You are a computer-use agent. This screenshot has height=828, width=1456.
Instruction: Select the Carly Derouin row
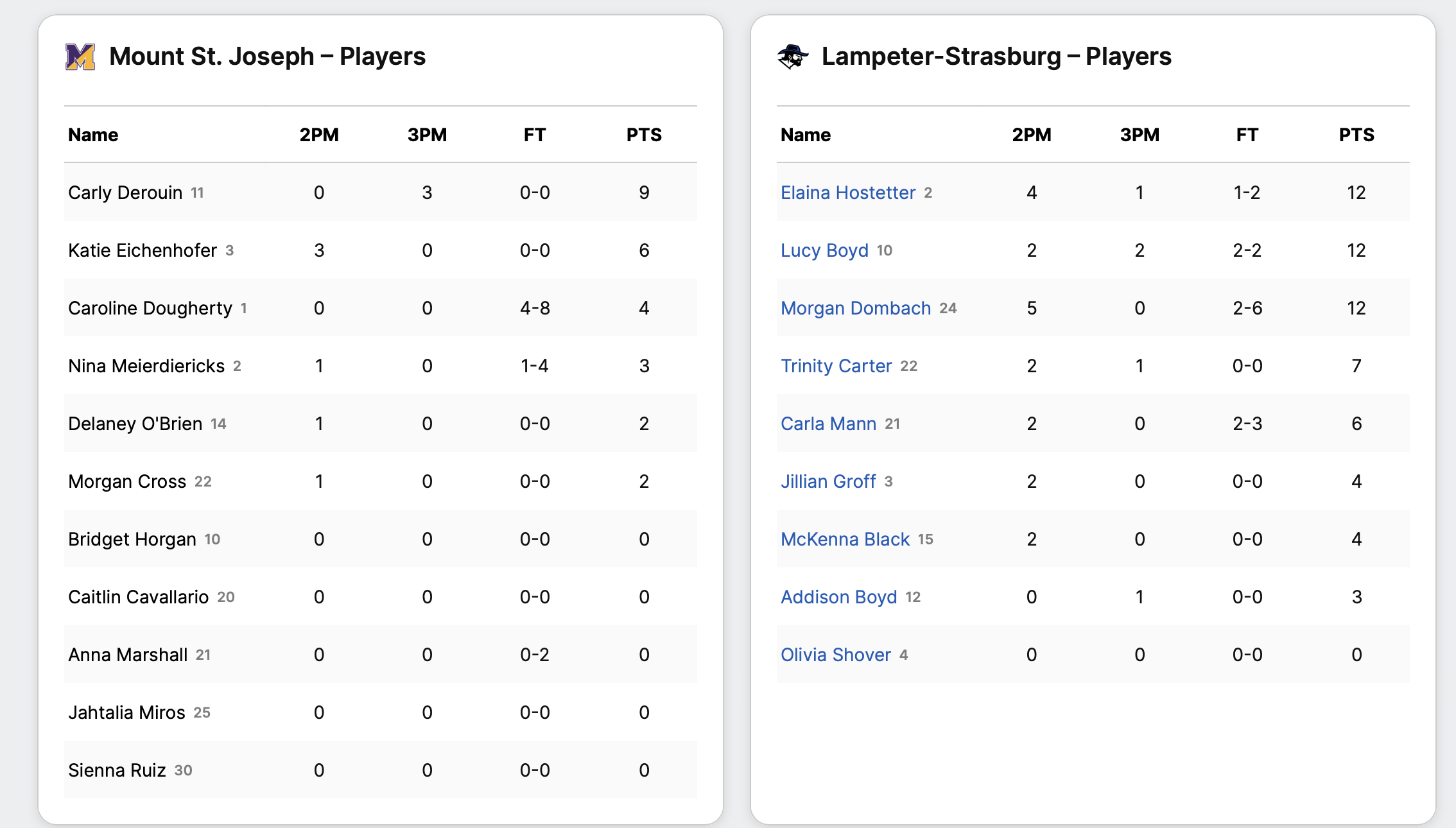pyautogui.click(x=380, y=193)
